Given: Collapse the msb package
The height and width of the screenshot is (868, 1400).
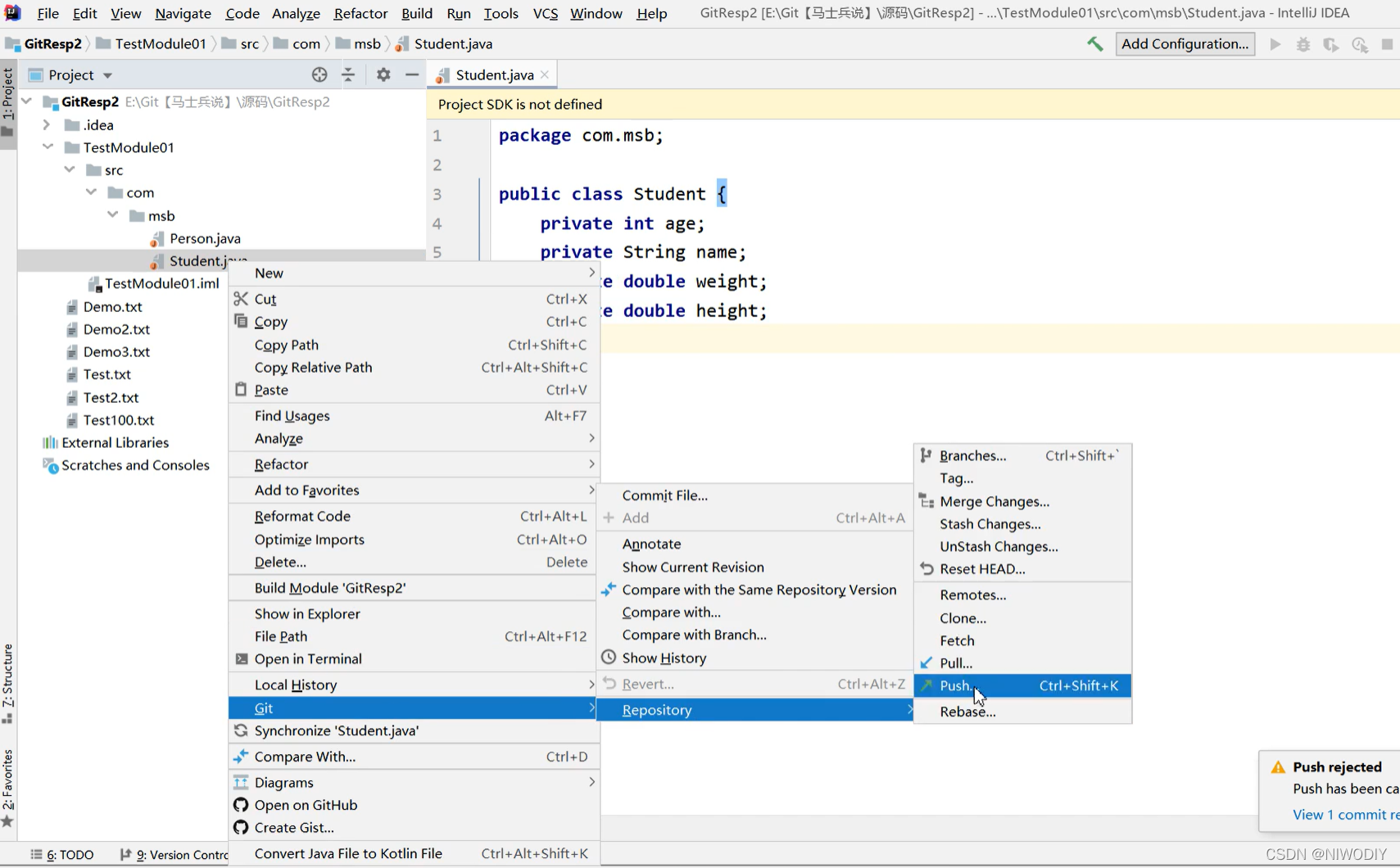Looking at the screenshot, I should click(x=113, y=215).
